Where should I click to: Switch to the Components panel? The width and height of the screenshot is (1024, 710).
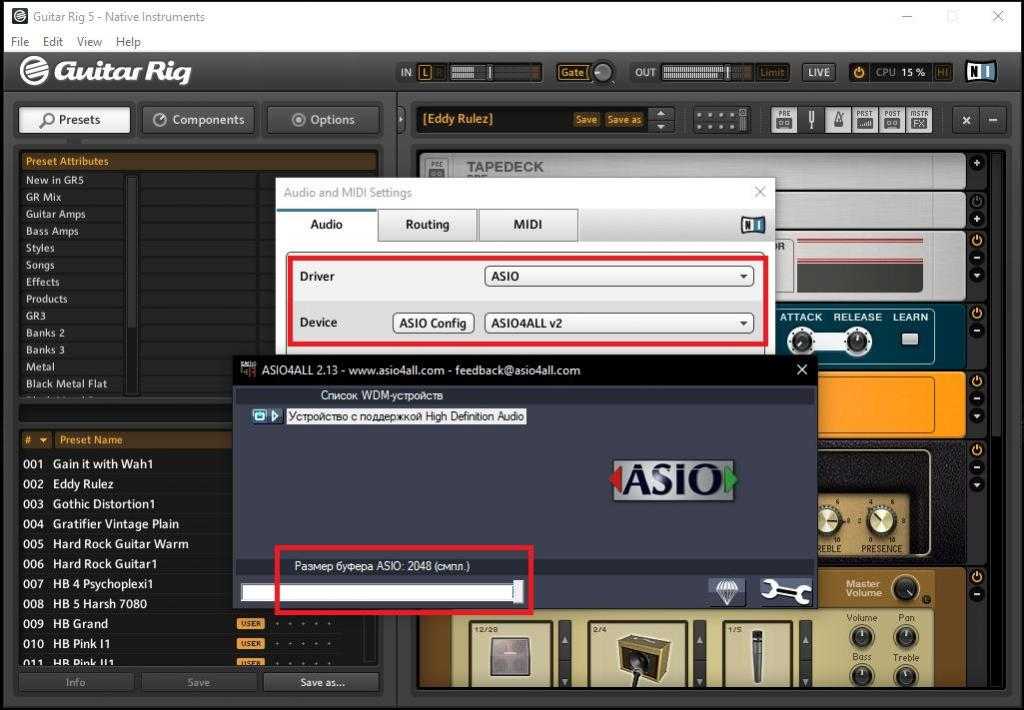click(x=199, y=120)
